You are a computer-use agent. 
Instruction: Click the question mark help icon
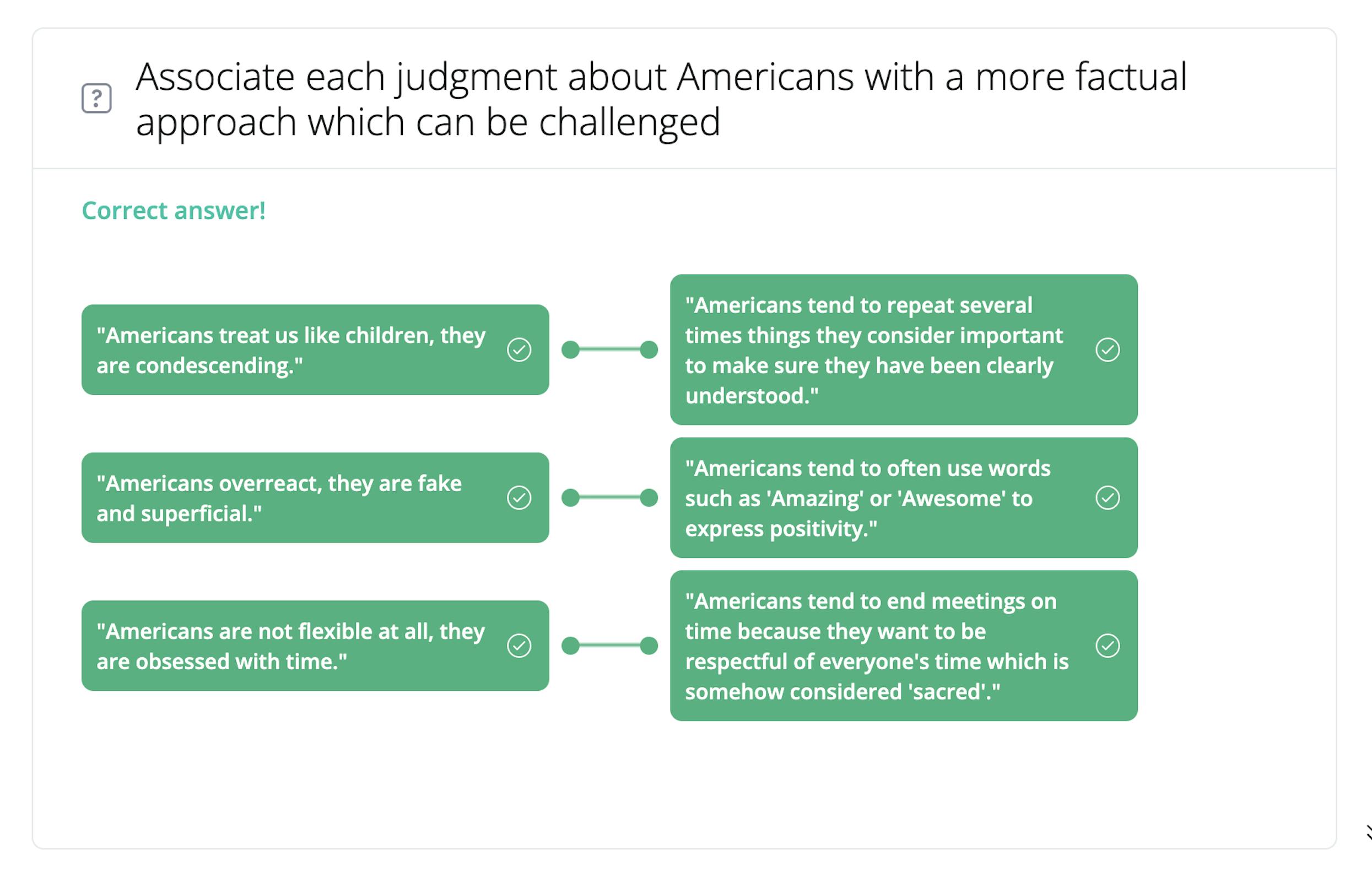96,99
